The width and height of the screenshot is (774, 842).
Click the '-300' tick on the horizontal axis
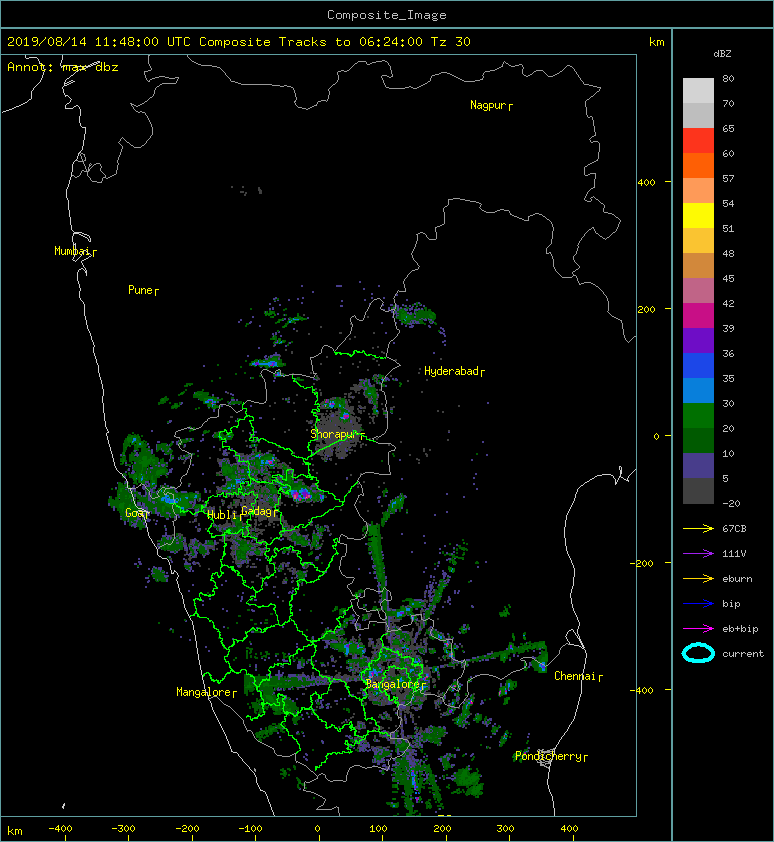(x=124, y=829)
